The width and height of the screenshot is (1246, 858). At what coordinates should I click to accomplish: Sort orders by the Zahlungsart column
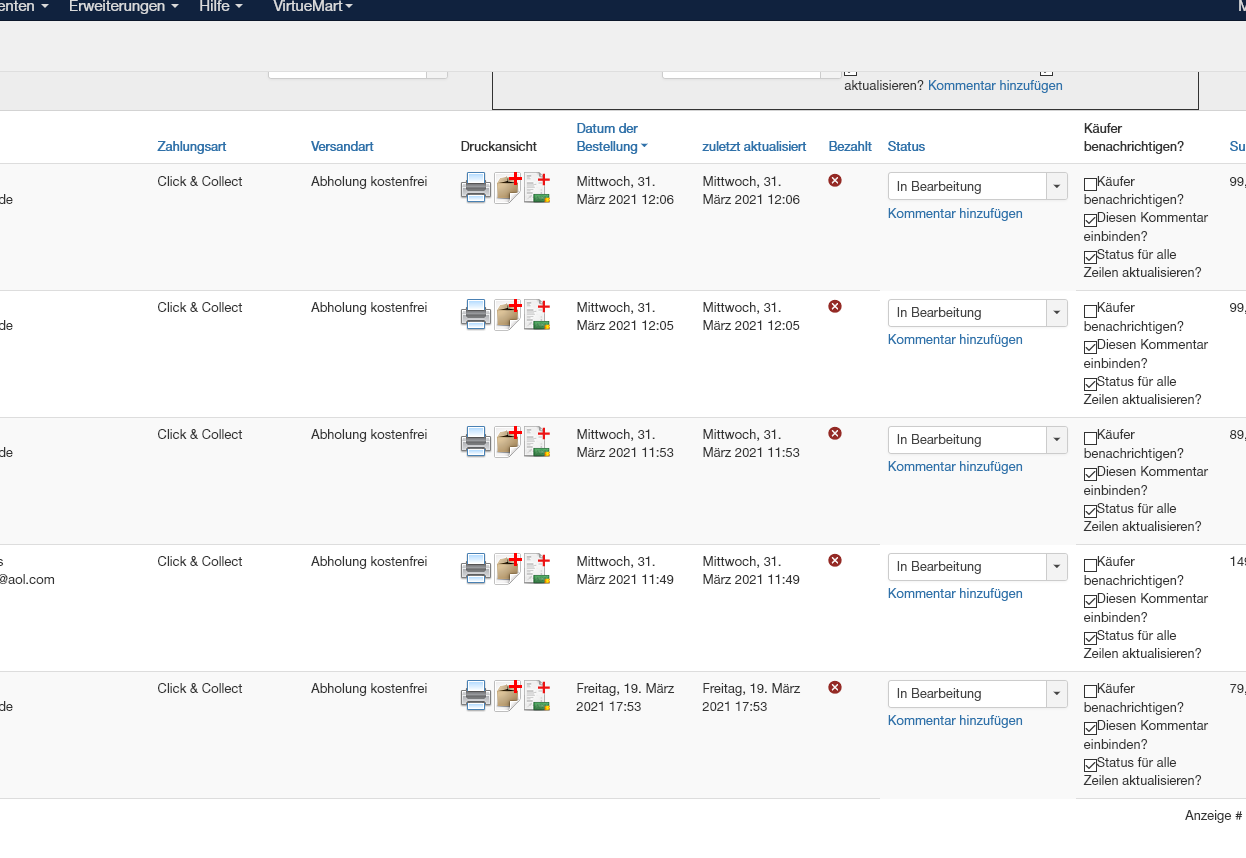pos(191,147)
